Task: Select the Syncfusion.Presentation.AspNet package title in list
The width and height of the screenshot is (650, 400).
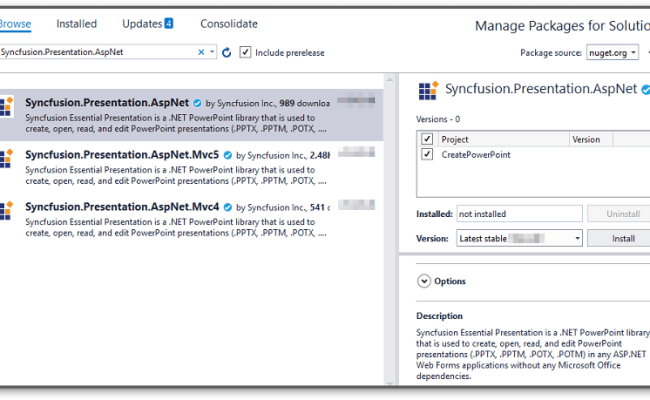Action: pos(107,103)
